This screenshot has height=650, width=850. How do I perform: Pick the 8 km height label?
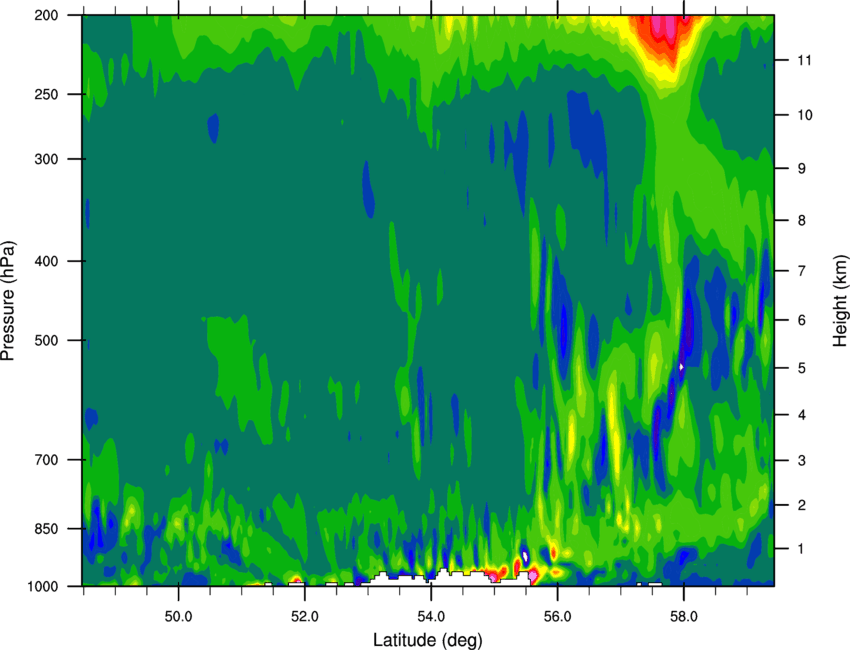(x=802, y=221)
